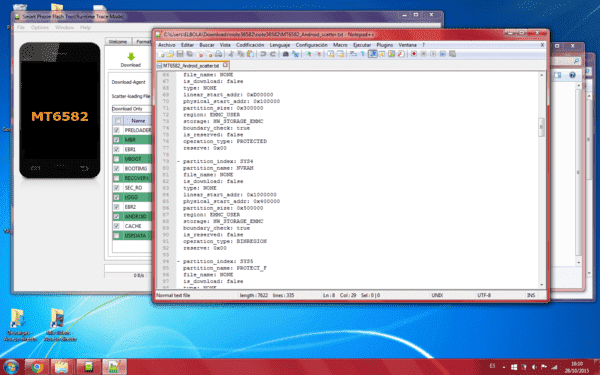Screen dimensions: 600x375
Task: Toggle the MBR checkbox
Action: tap(117, 140)
